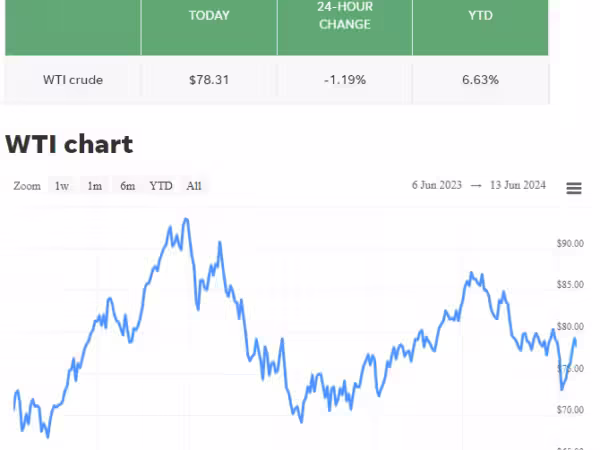The width and height of the screenshot is (600, 450).
Task: Click the YTD table column header
Action: point(480,16)
